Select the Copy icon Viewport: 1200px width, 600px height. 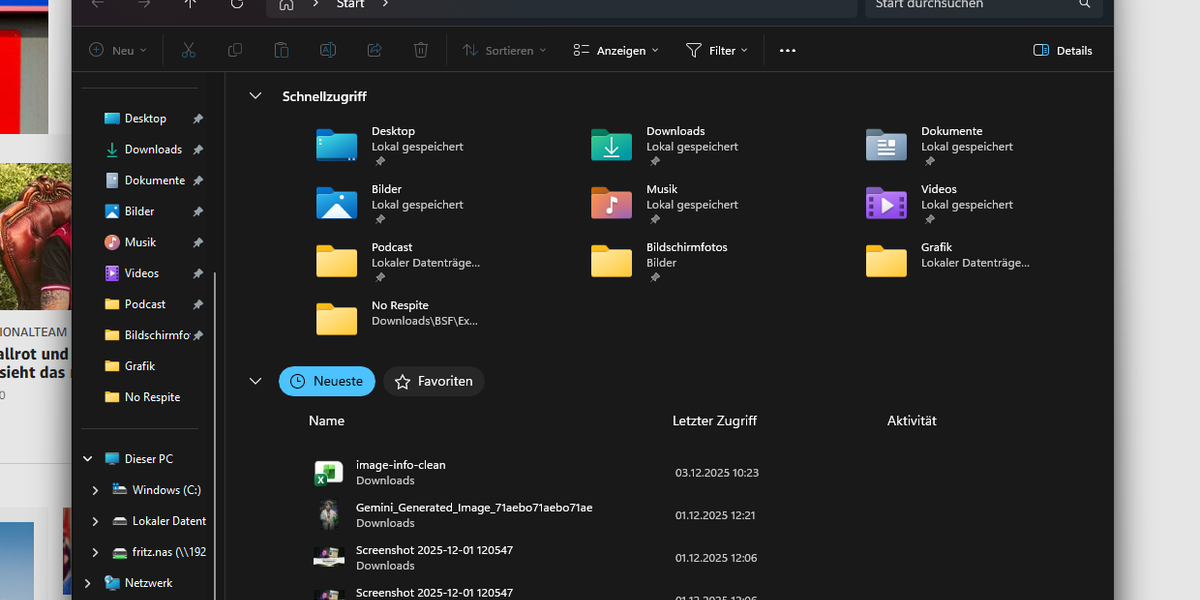coord(234,49)
